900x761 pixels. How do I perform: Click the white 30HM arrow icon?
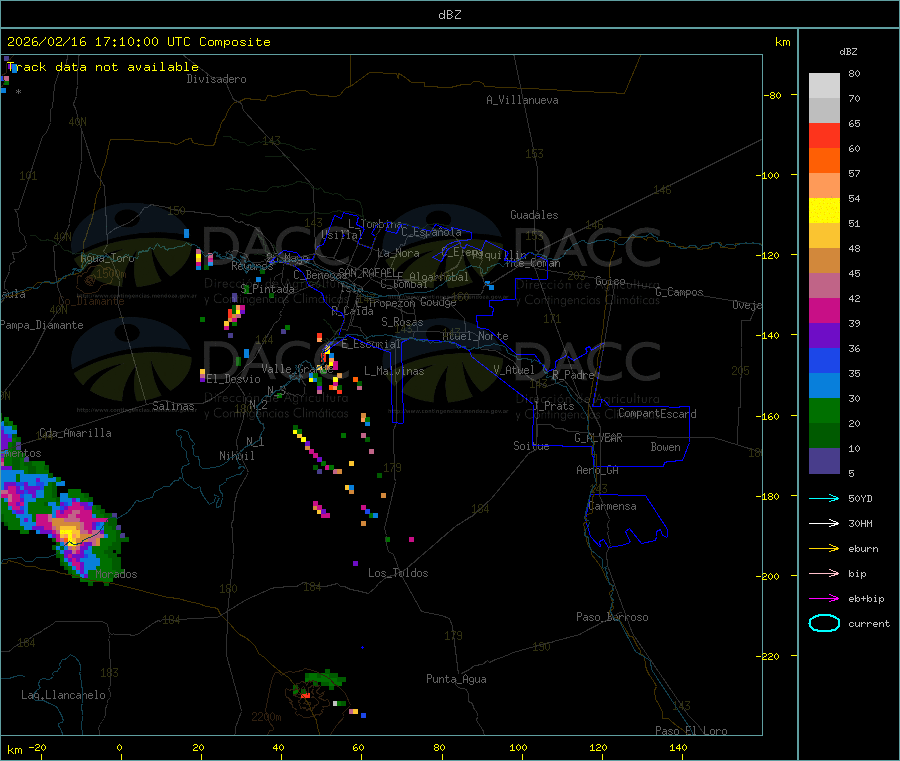click(824, 523)
